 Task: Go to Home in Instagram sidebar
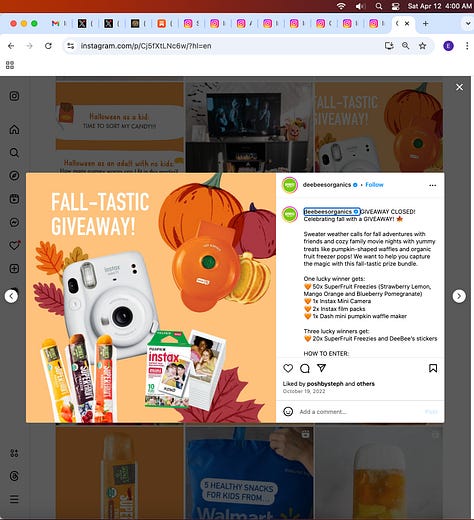coord(14,129)
